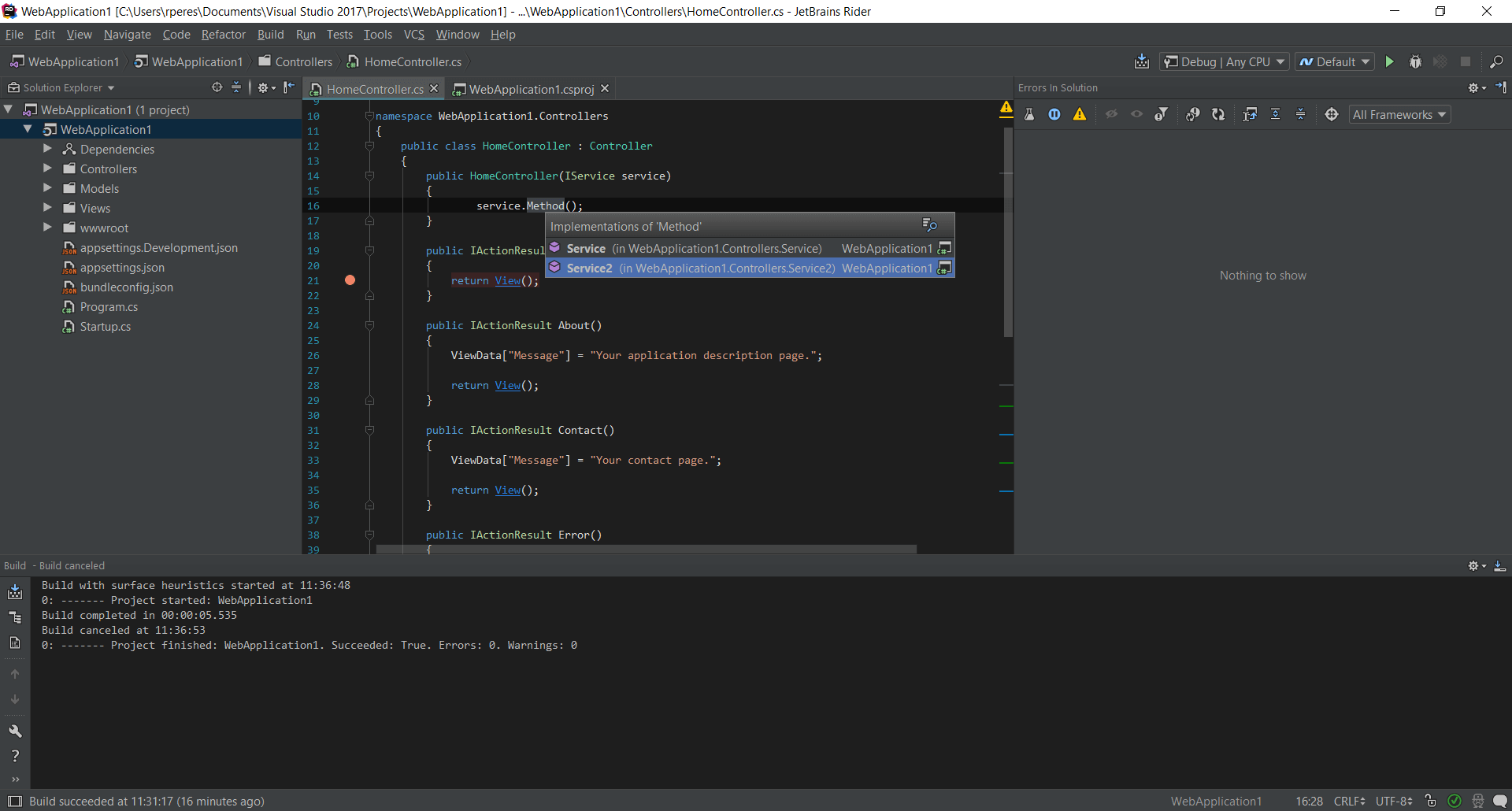
Task: Open Solution Explorer gear options
Action: (x=267, y=87)
